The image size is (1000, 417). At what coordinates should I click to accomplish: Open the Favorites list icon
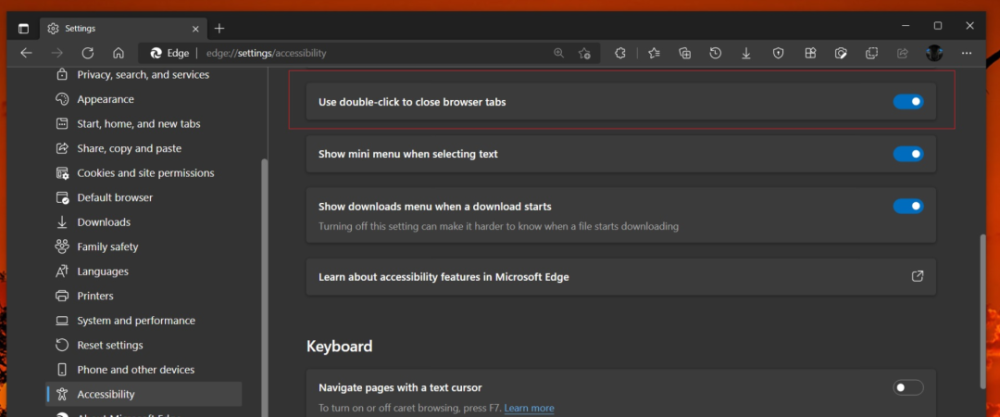click(x=654, y=53)
